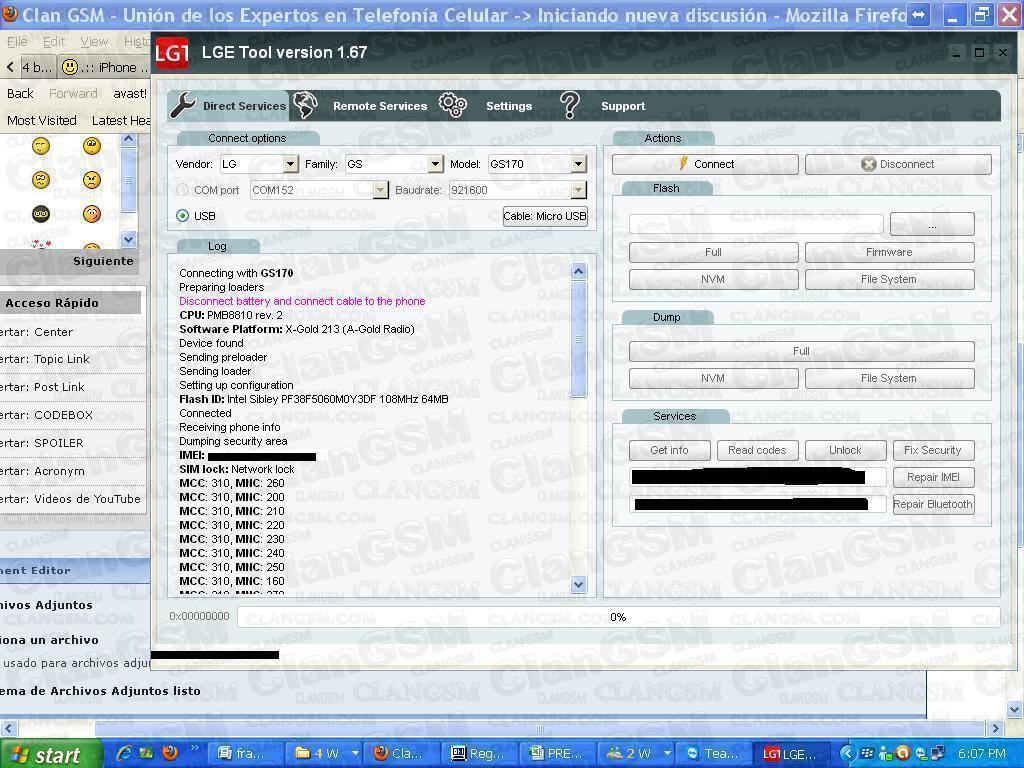Click the Flash Full button
Screen dimensions: 1024x768
pos(713,252)
